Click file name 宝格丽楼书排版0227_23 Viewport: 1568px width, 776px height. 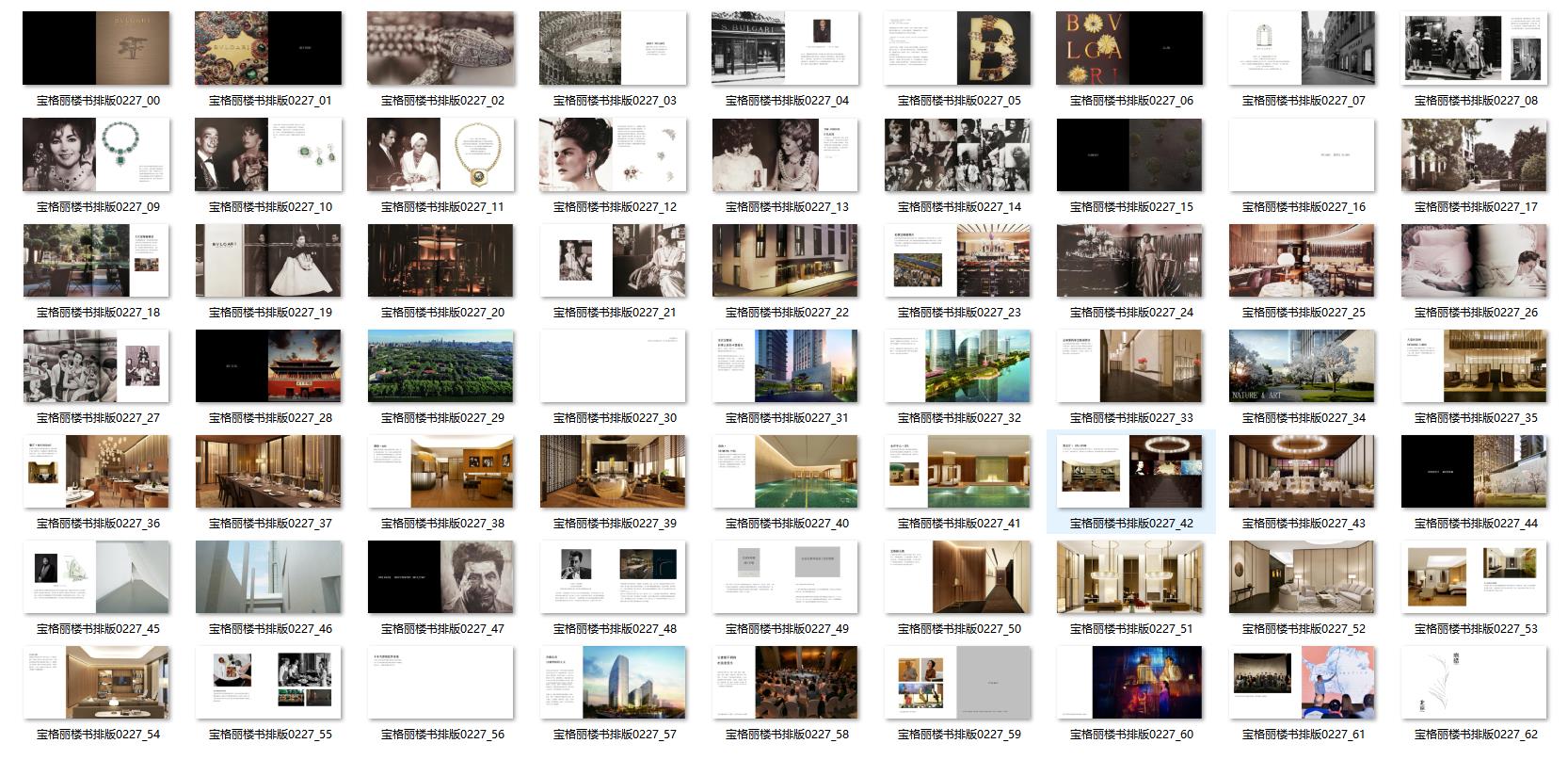click(x=959, y=313)
